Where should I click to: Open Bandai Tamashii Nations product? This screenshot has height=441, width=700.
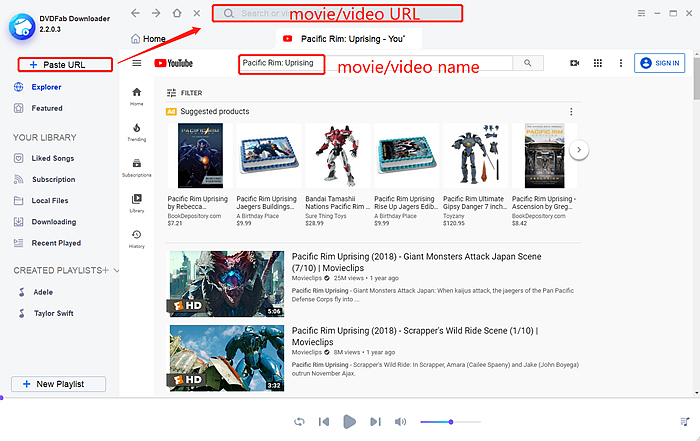coord(338,175)
